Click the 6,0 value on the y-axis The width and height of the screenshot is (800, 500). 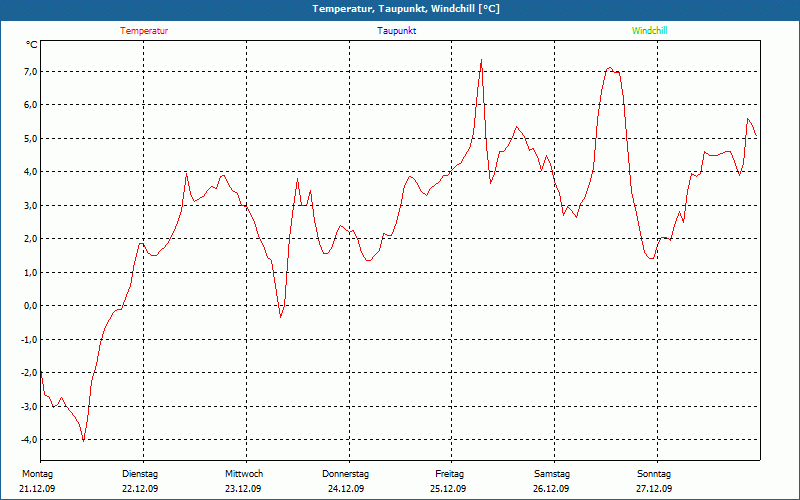[x=30, y=105]
